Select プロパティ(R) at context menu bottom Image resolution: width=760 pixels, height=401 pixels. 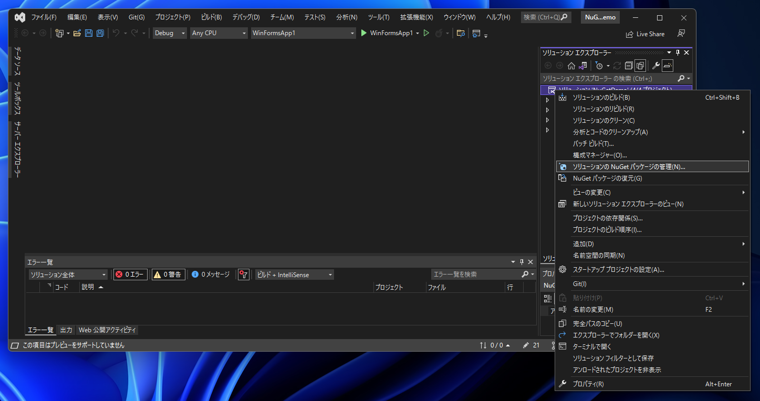click(652, 384)
